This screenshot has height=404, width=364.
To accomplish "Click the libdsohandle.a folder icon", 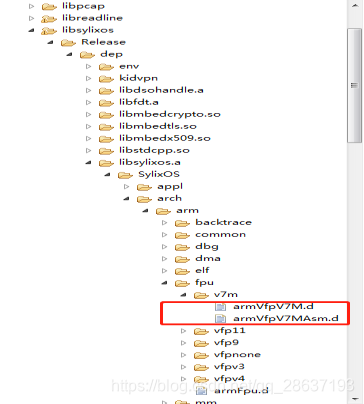I will [x=106, y=90].
